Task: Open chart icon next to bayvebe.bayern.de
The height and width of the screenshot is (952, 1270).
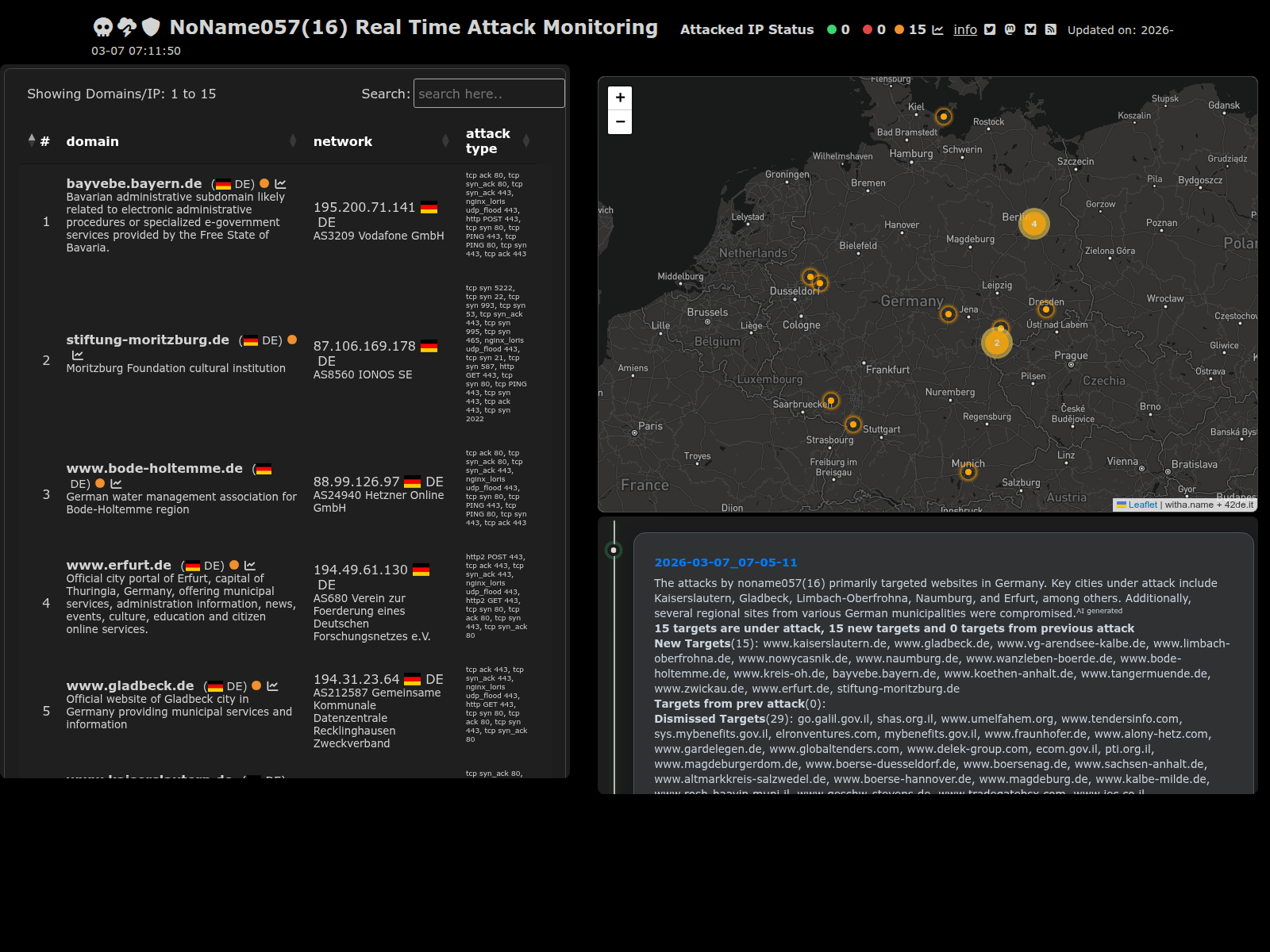Action: [280, 184]
